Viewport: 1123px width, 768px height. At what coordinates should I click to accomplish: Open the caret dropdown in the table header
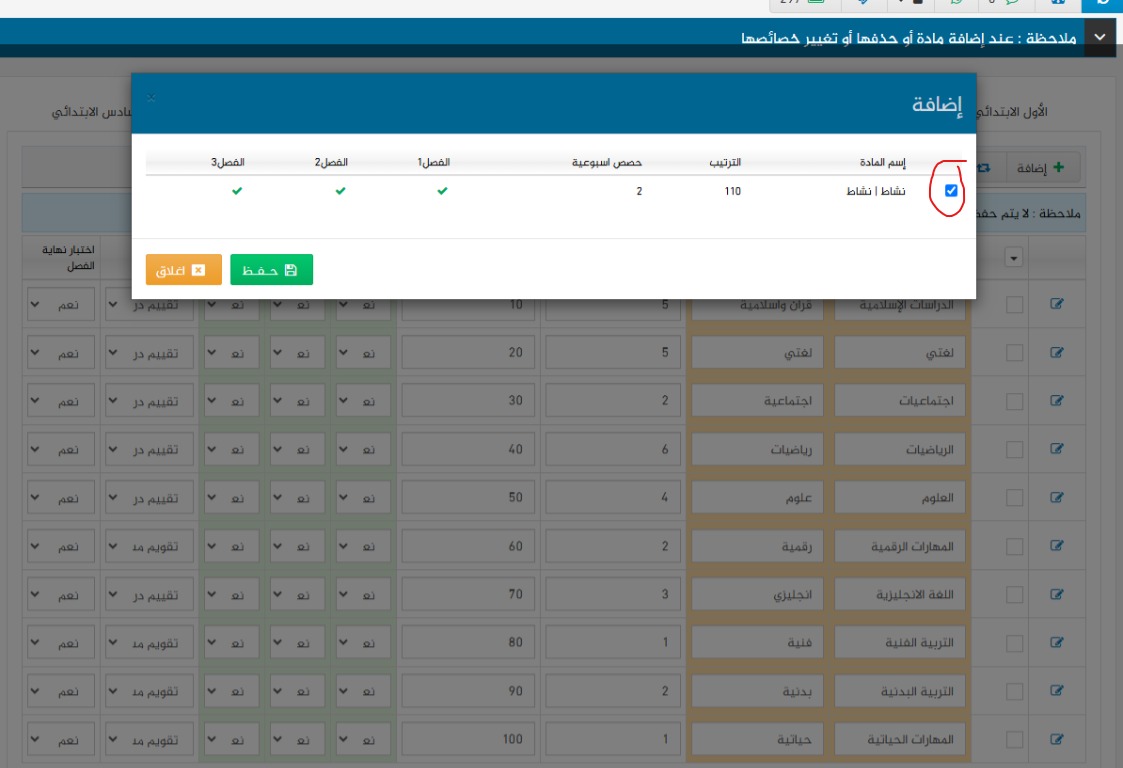pos(1013,257)
